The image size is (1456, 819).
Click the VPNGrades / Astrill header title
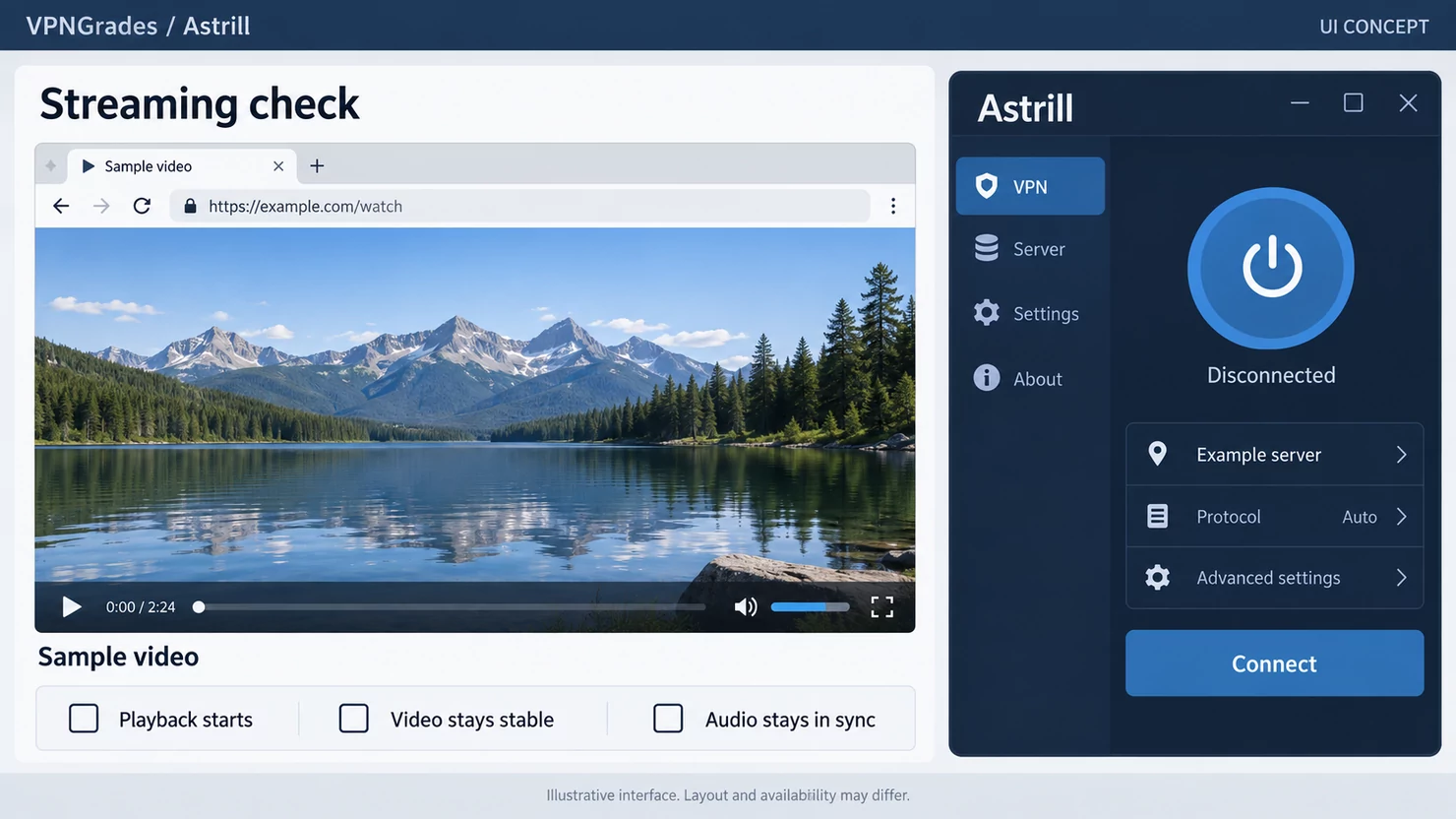138,26
